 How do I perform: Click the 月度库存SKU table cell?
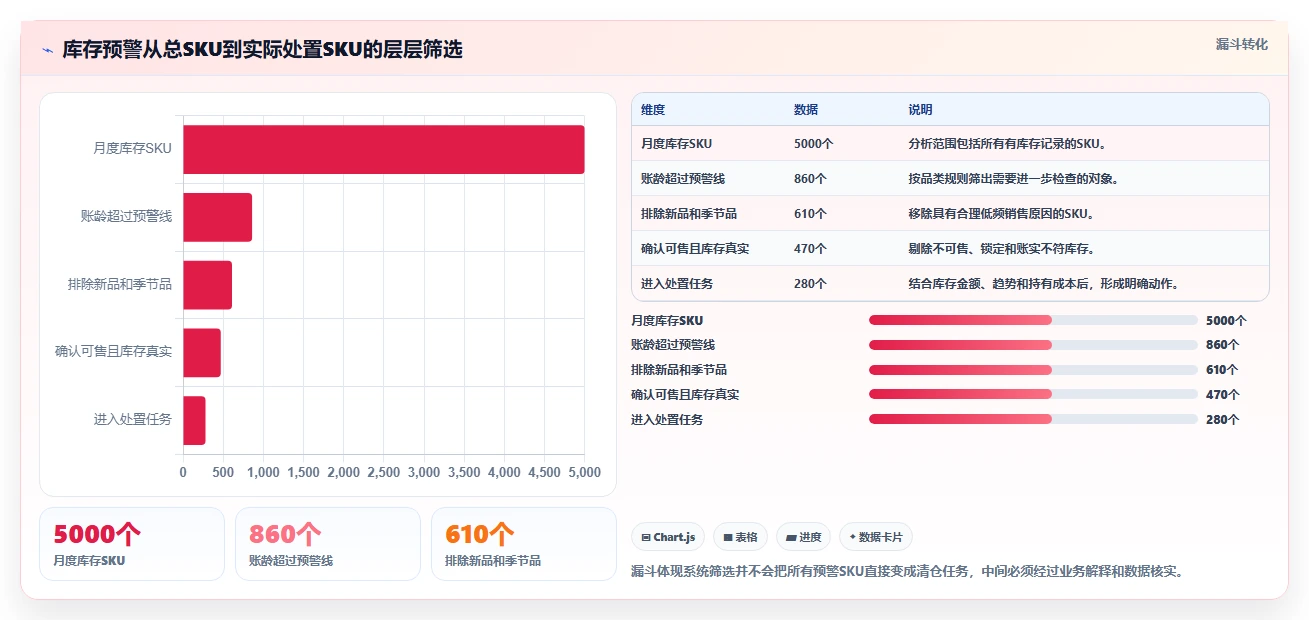click(676, 143)
